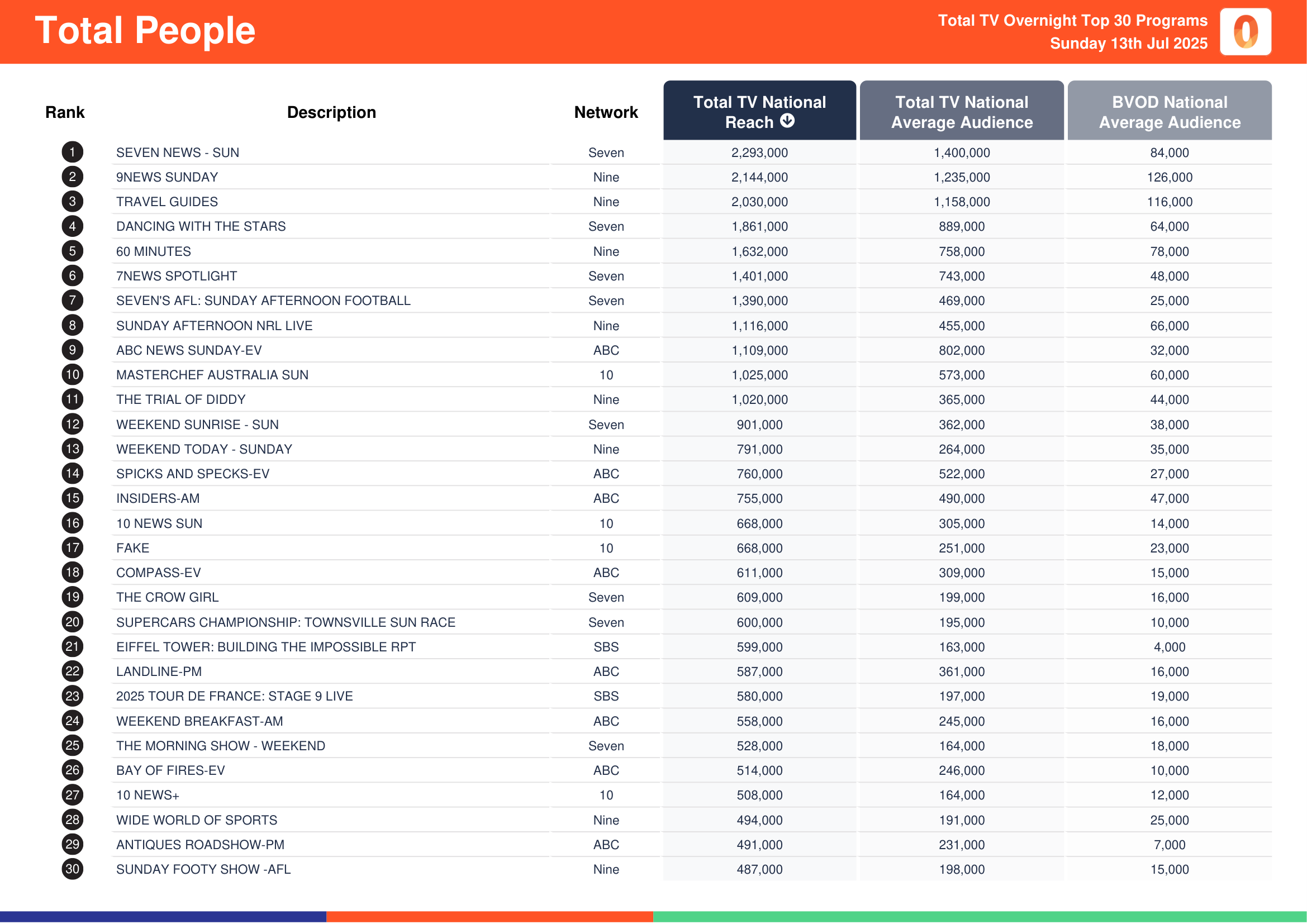Click 'WEEKEND SUNRISE - SUN' program name

[x=197, y=425]
